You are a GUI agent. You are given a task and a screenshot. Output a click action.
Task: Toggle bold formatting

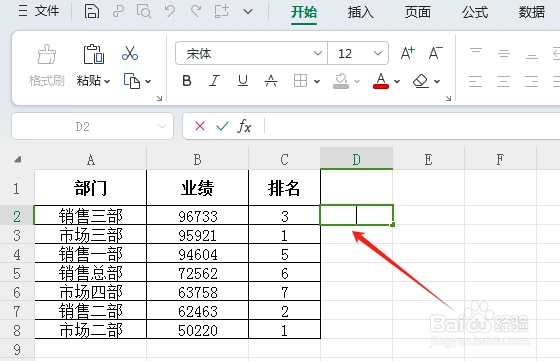click(186, 81)
